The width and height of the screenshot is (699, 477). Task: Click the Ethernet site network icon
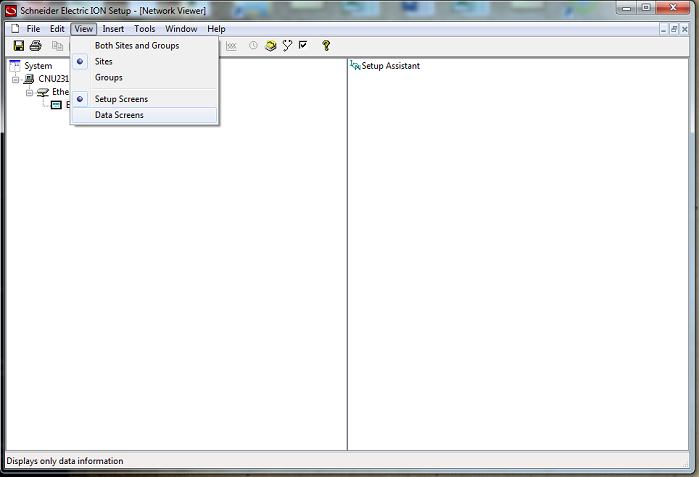(x=43, y=92)
